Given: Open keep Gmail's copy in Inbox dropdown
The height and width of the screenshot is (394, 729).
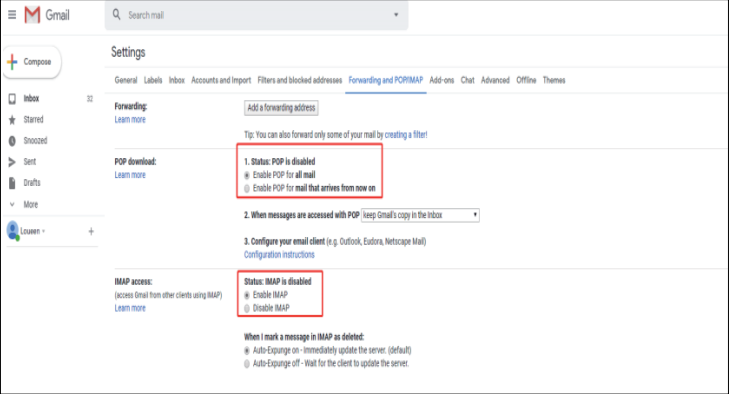Looking at the screenshot, I should 420,215.
